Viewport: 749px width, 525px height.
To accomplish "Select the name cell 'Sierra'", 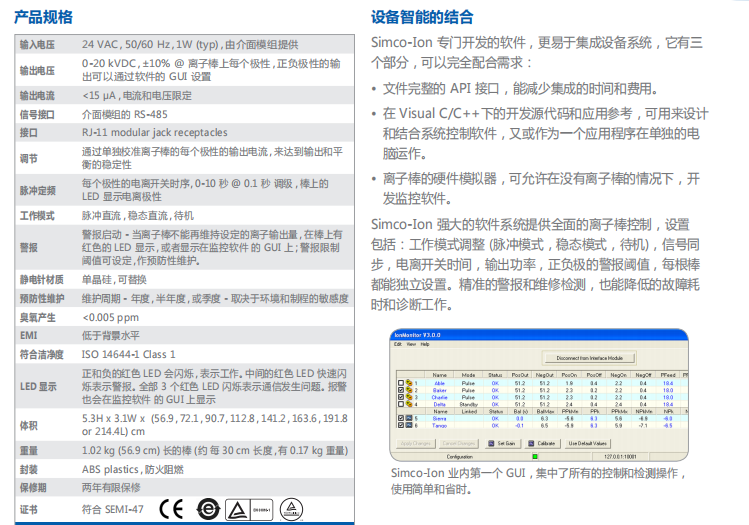I will point(439,418).
